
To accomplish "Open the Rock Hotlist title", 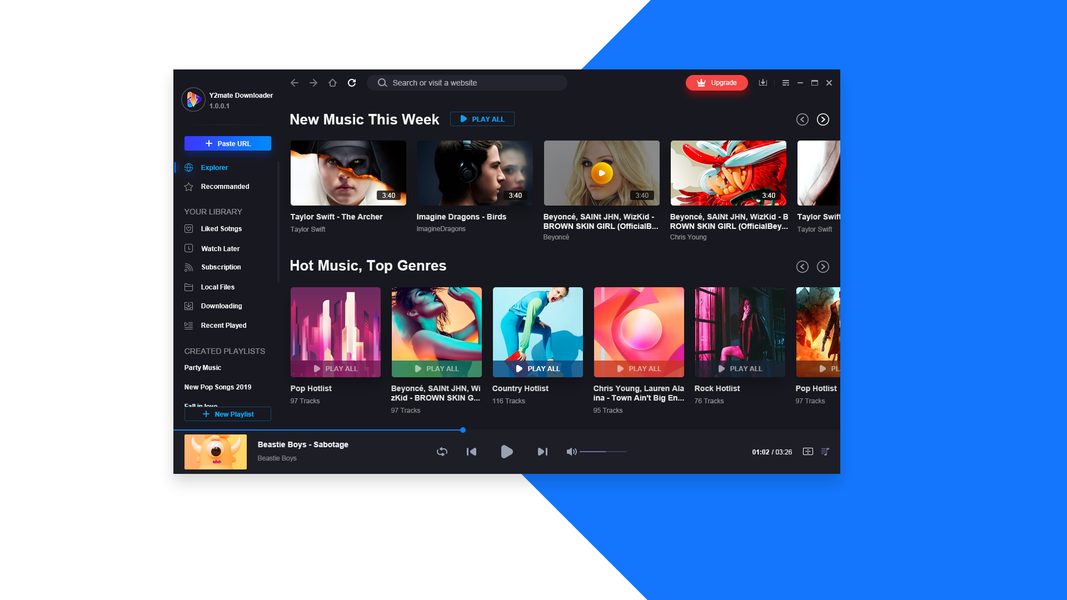I will [717, 388].
